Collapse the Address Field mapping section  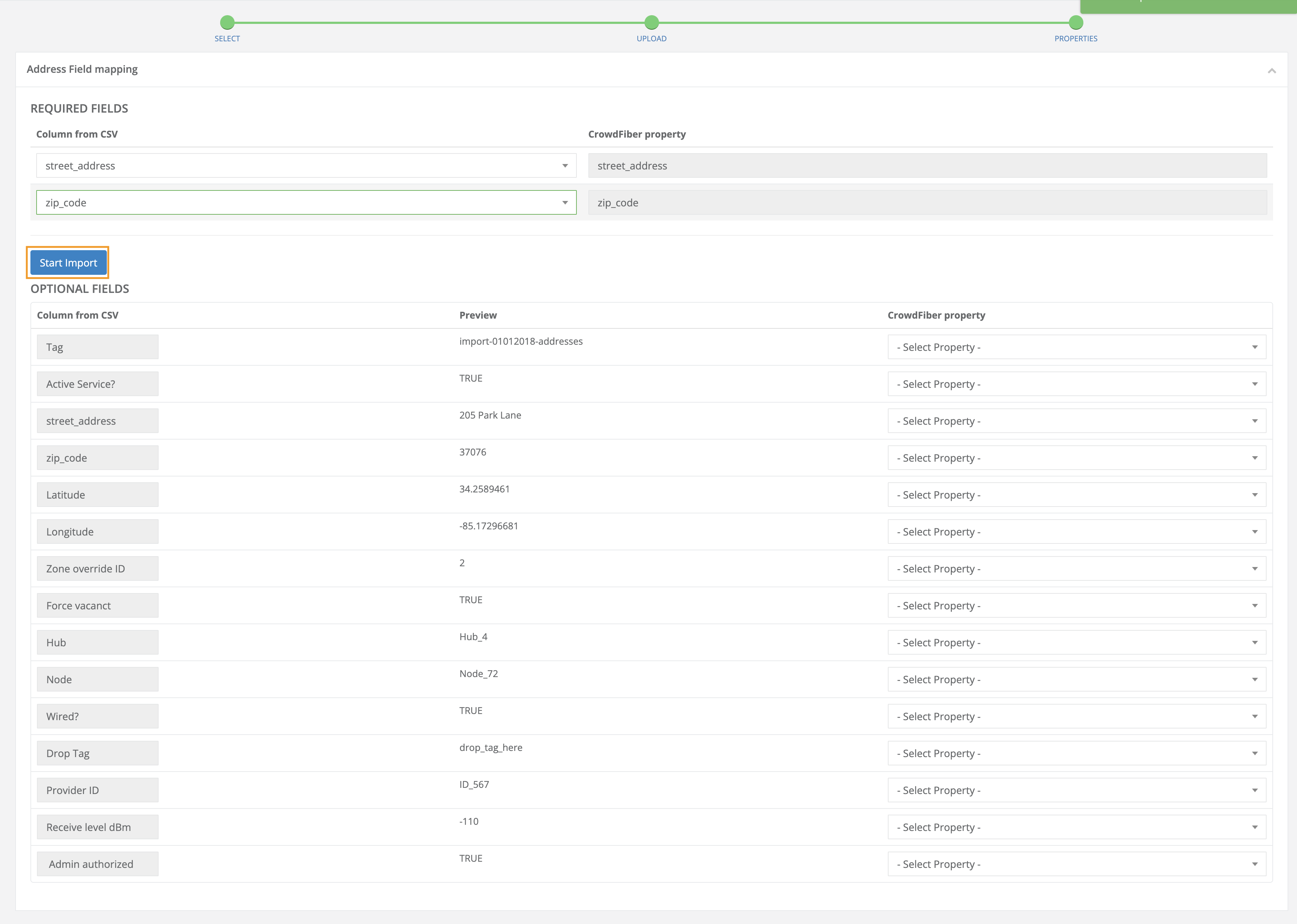(x=1272, y=71)
